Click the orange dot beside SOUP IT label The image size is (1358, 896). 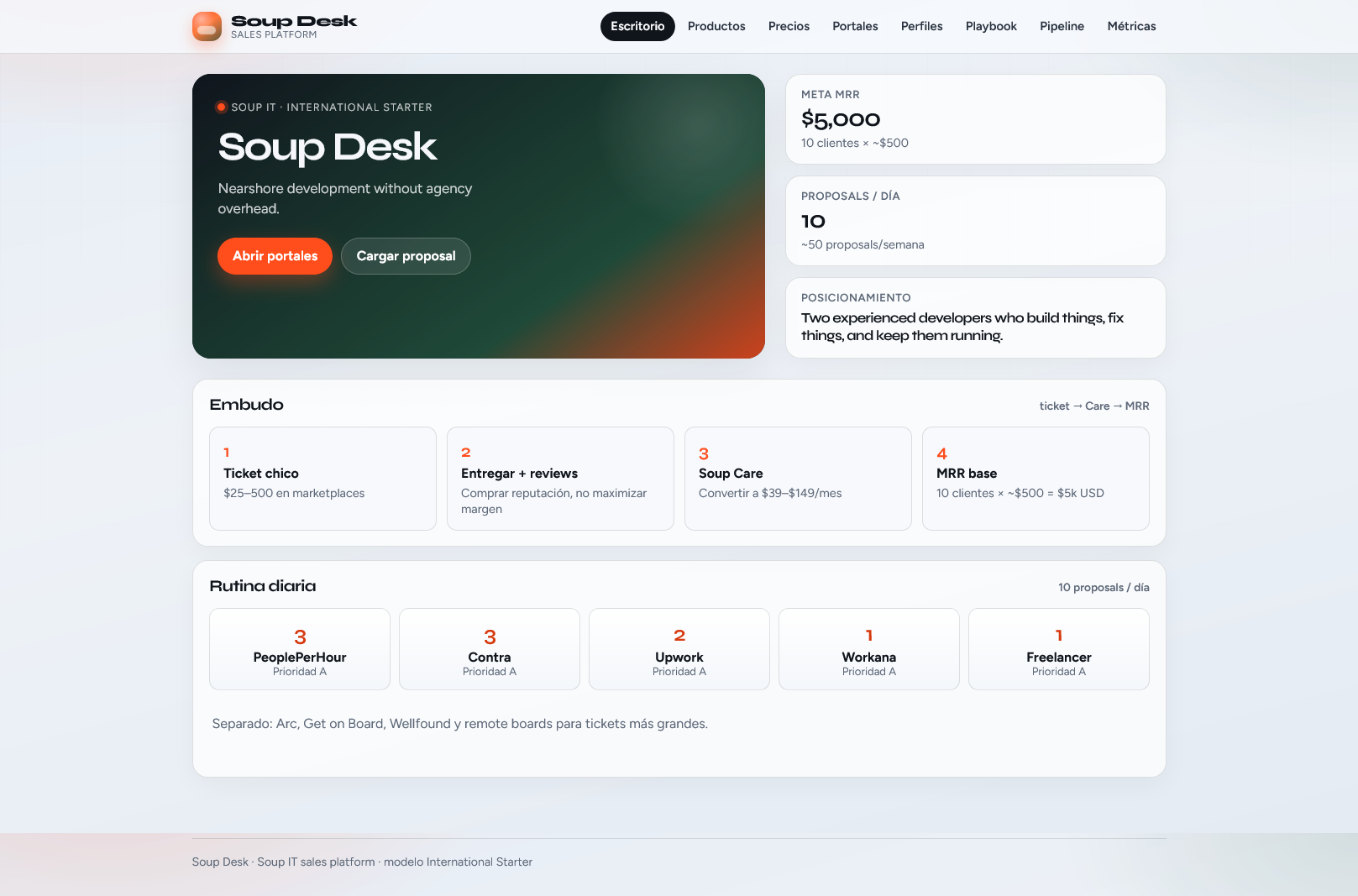point(221,107)
